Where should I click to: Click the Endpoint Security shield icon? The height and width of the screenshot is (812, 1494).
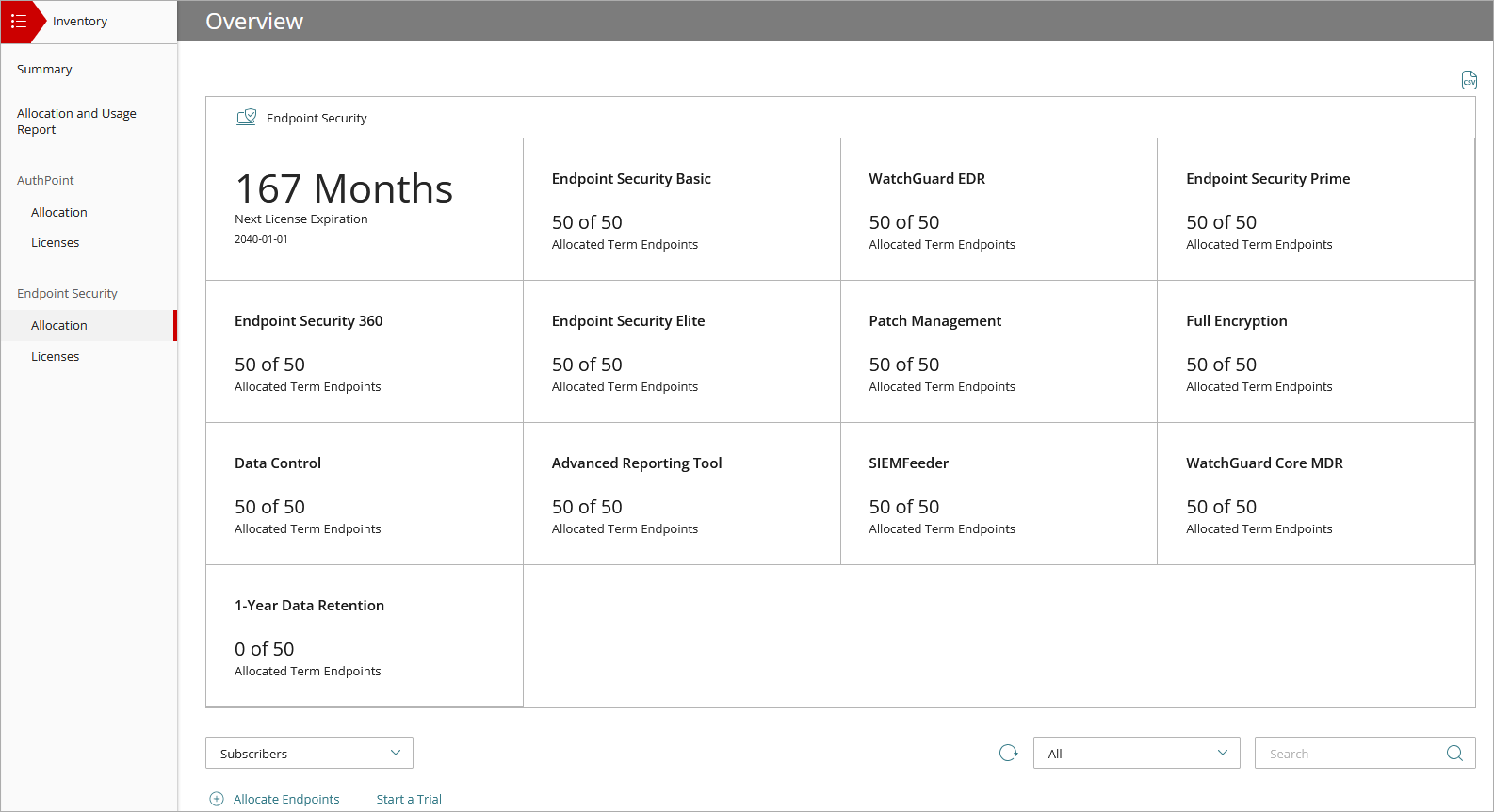pos(246,118)
